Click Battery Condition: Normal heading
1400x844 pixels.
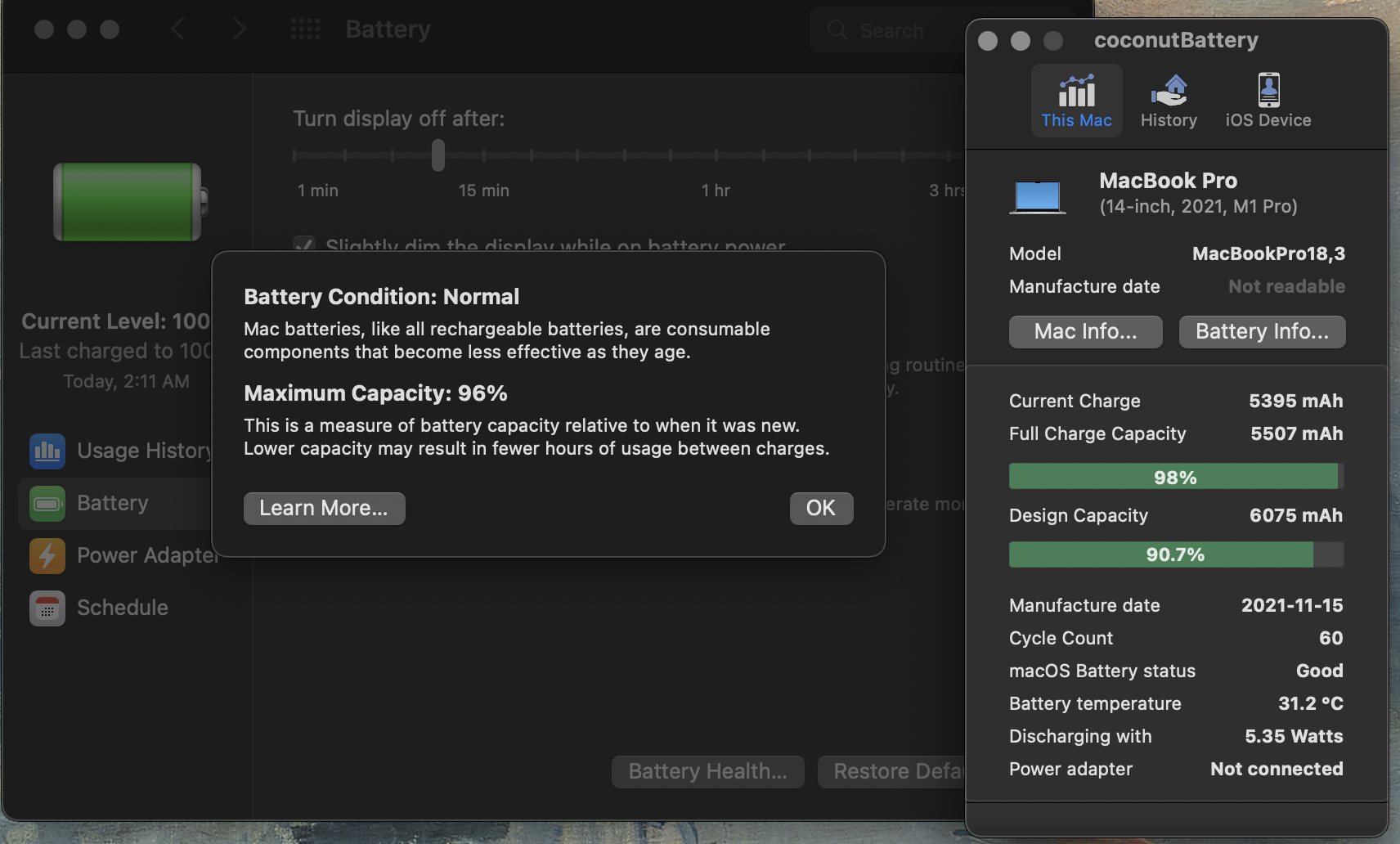point(381,297)
